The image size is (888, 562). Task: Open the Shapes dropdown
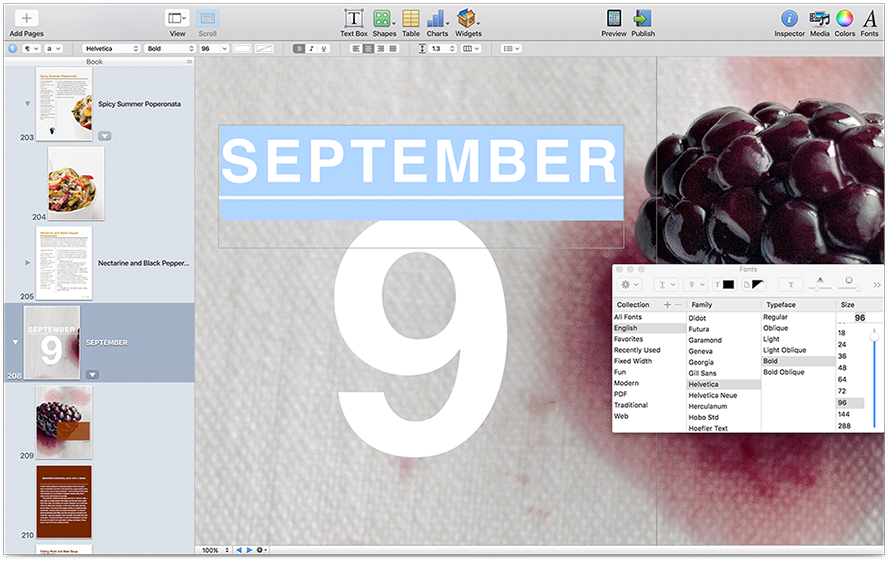[384, 18]
